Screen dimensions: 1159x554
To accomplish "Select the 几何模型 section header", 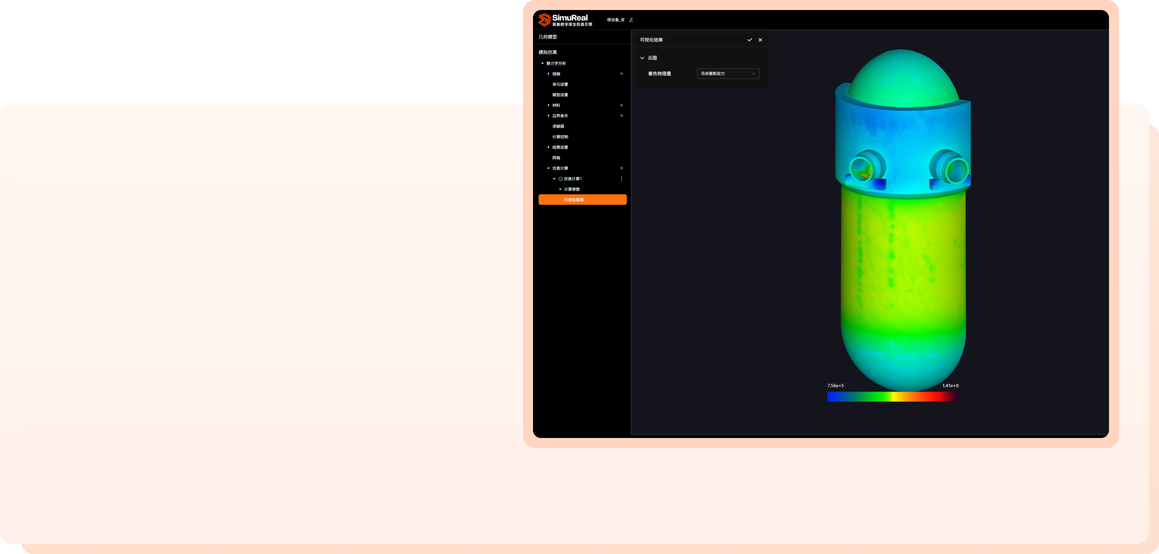I will (x=547, y=36).
